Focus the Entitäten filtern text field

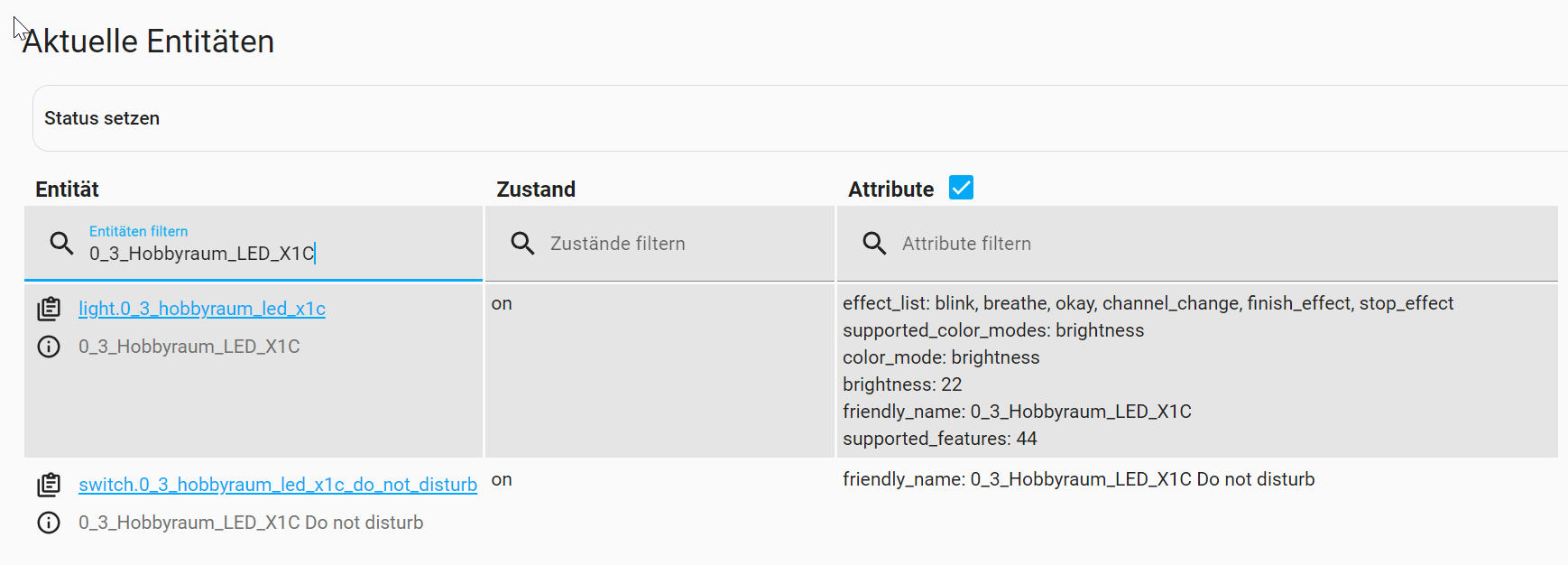point(271,254)
